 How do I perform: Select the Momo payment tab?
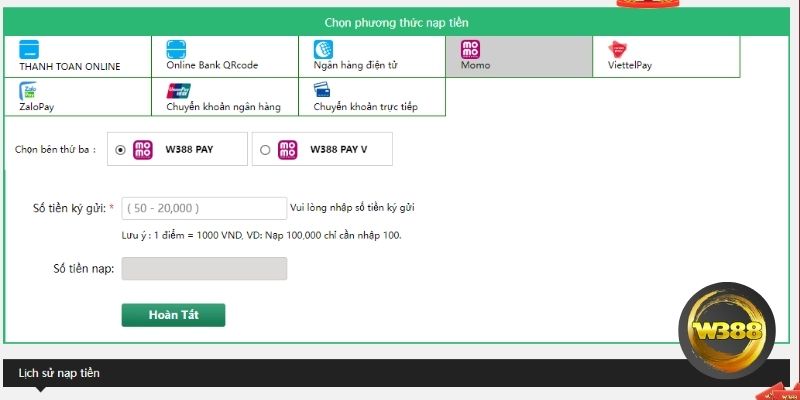519,57
